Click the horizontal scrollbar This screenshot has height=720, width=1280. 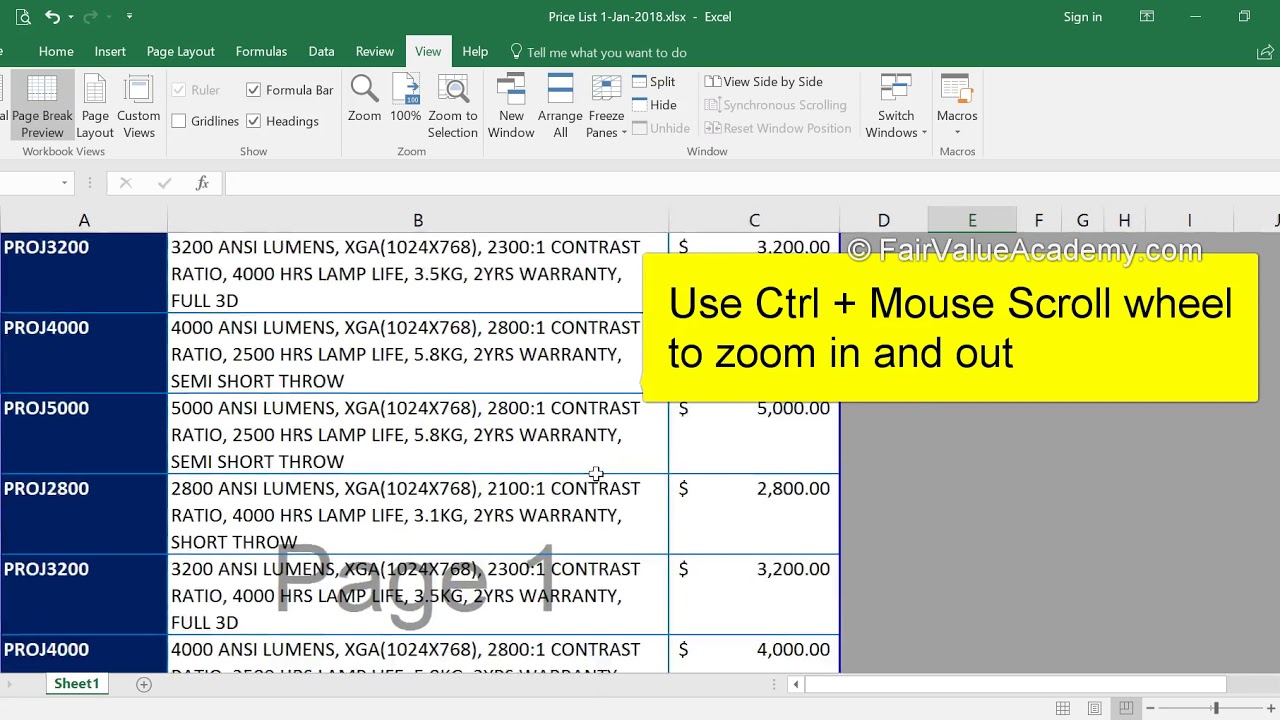[1015, 684]
